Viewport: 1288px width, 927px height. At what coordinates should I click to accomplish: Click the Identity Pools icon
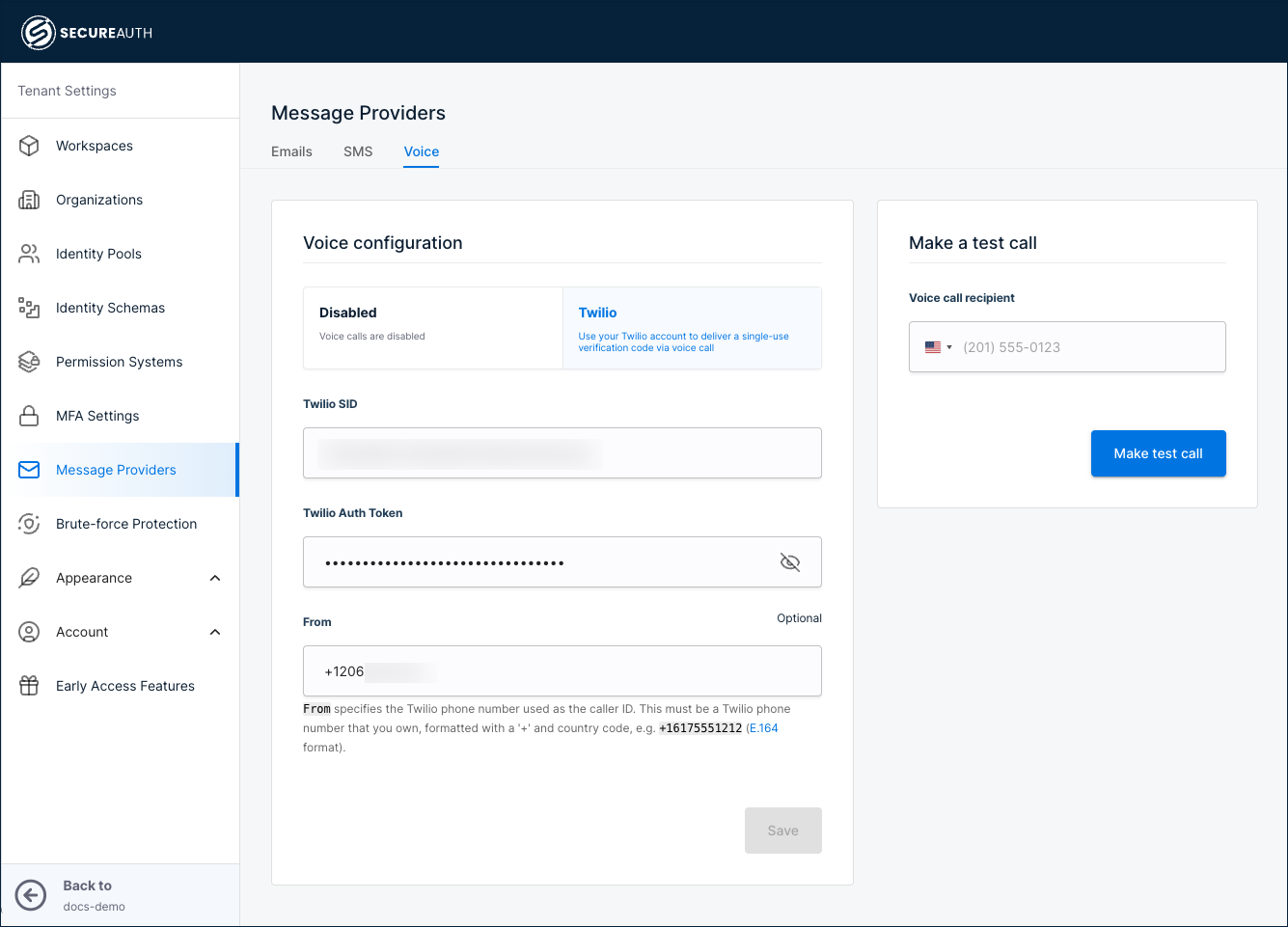coord(29,254)
